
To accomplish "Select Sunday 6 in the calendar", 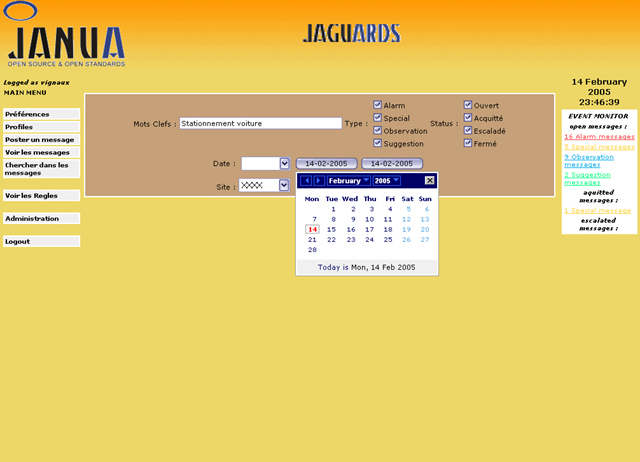I will click(x=427, y=209).
